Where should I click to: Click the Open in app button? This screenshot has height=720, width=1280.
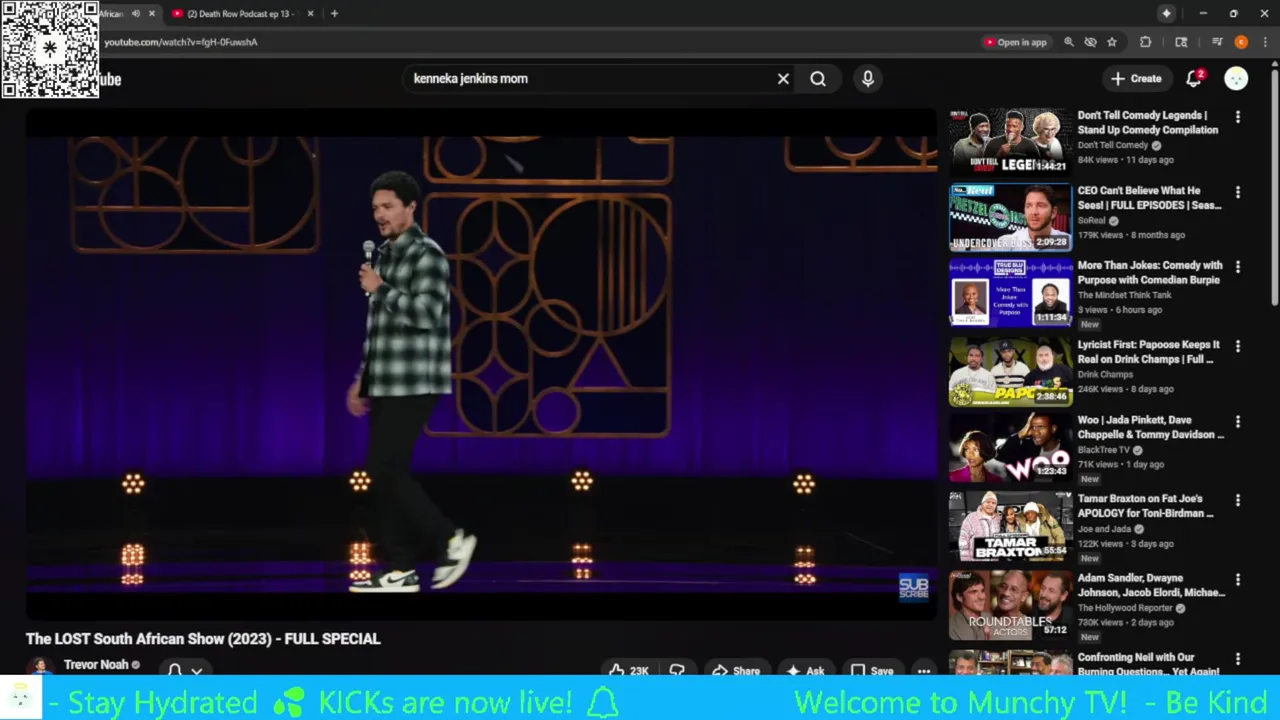[x=1015, y=42]
